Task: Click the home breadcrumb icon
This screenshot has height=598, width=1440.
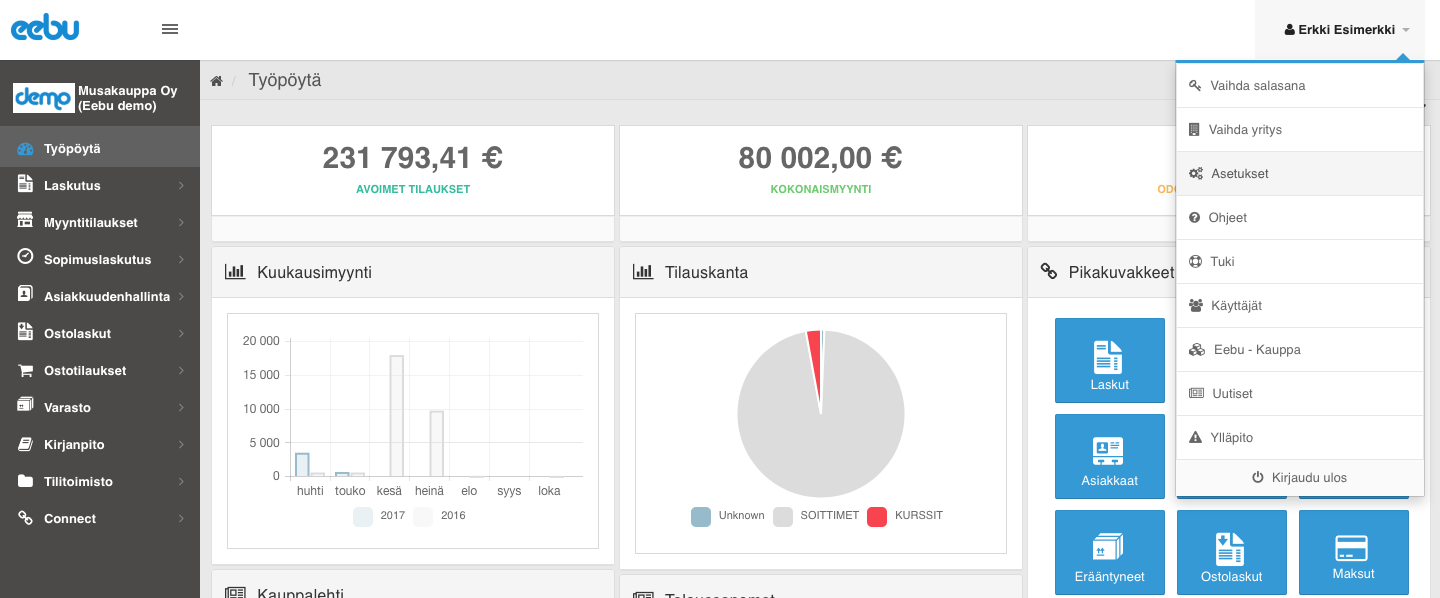Action: click(216, 81)
